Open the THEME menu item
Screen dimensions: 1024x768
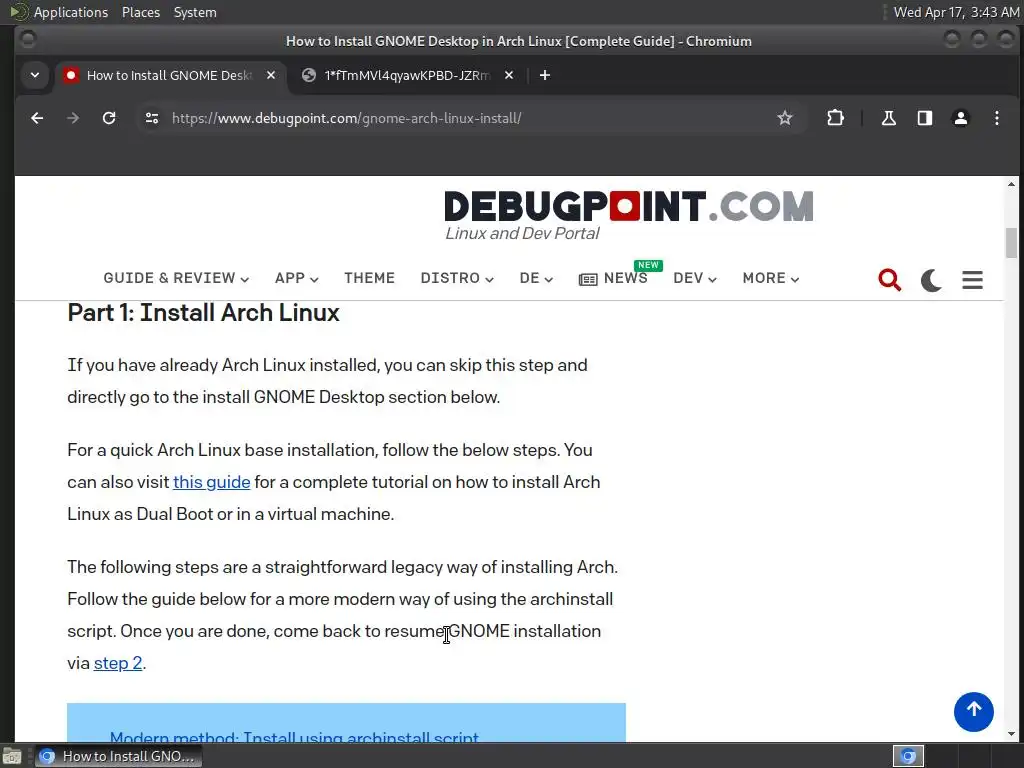point(370,278)
